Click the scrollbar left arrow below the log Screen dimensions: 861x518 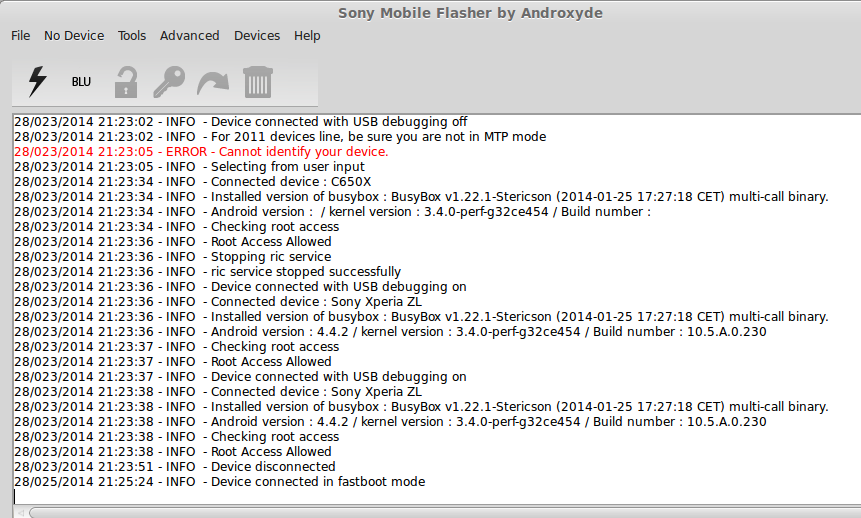point(21,513)
